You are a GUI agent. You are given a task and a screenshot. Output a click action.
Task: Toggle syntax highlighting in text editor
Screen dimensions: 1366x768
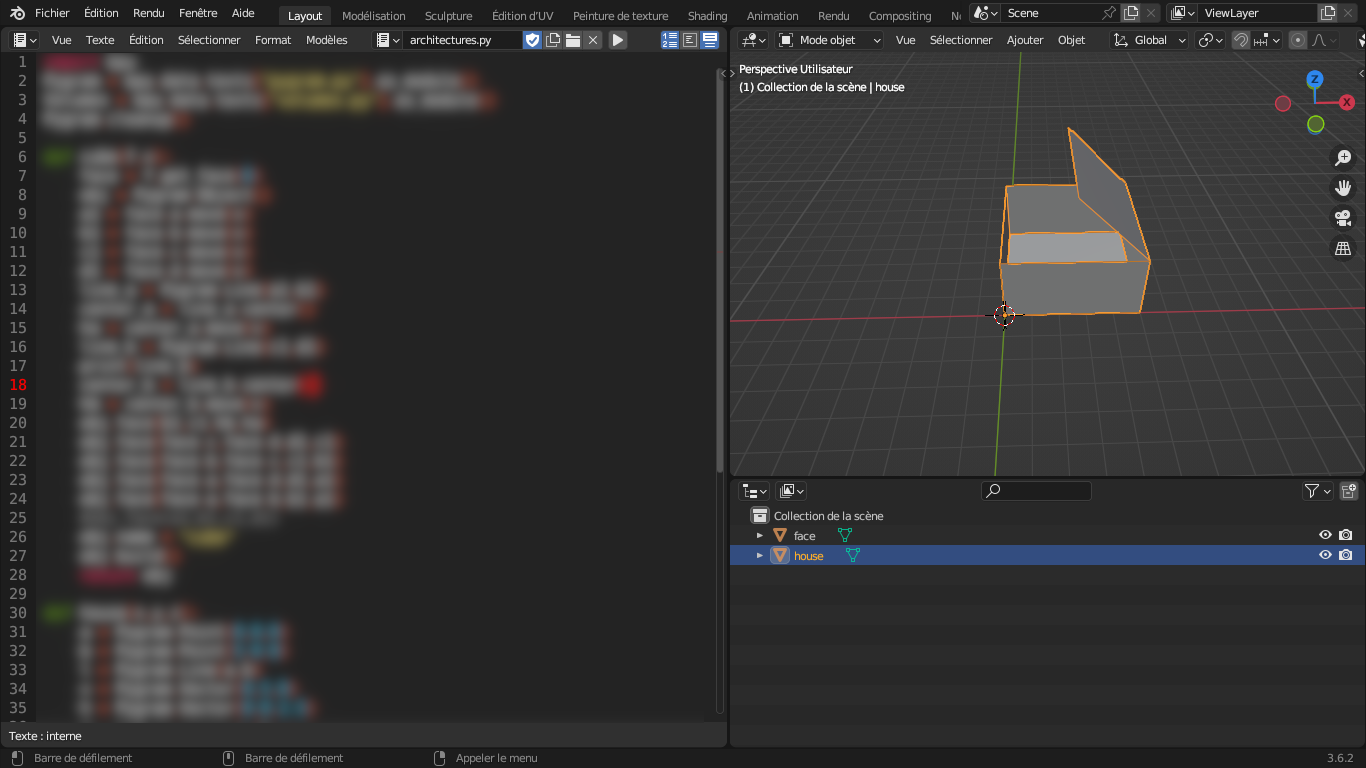(710, 40)
